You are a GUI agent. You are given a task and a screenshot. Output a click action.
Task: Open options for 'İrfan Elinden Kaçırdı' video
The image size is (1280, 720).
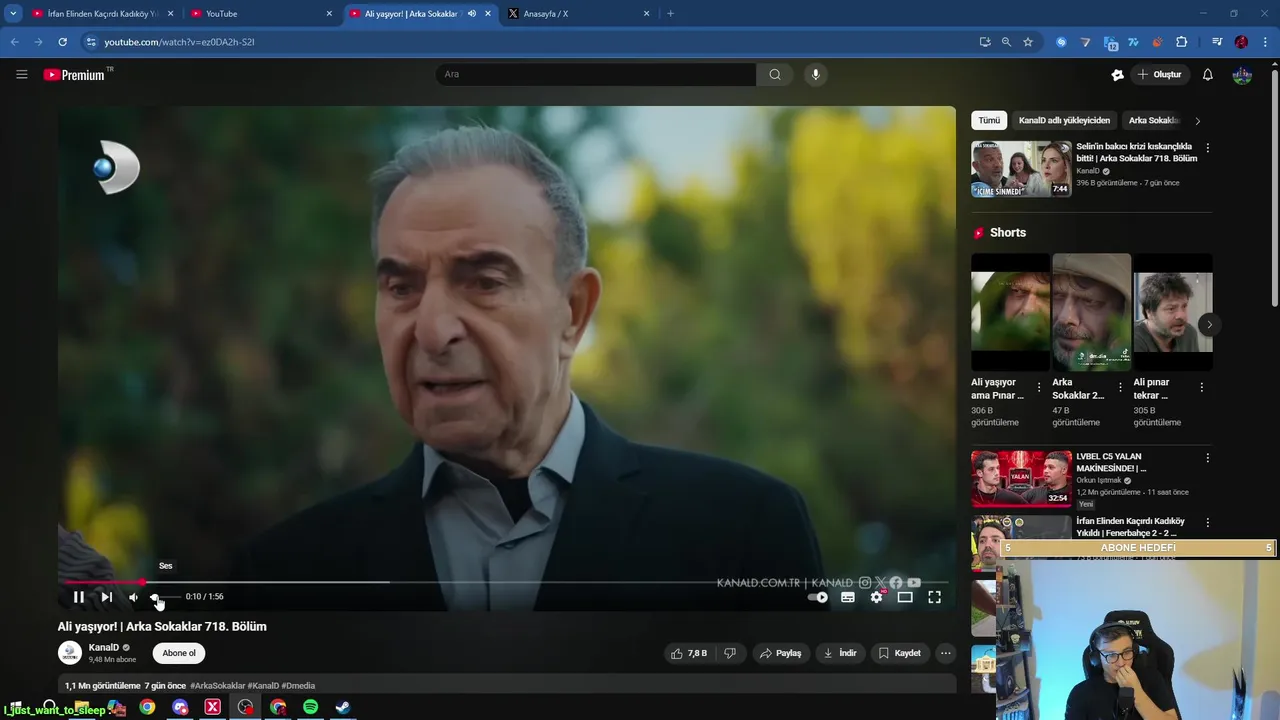(1207, 522)
